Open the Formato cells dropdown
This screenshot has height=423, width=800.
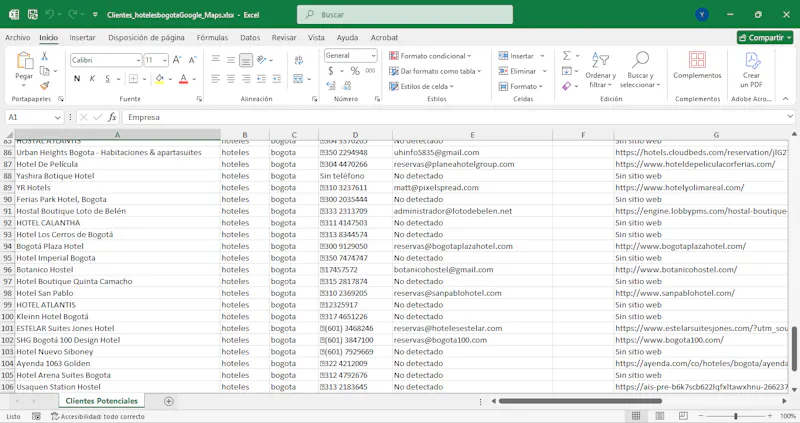[x=520, y=86]
